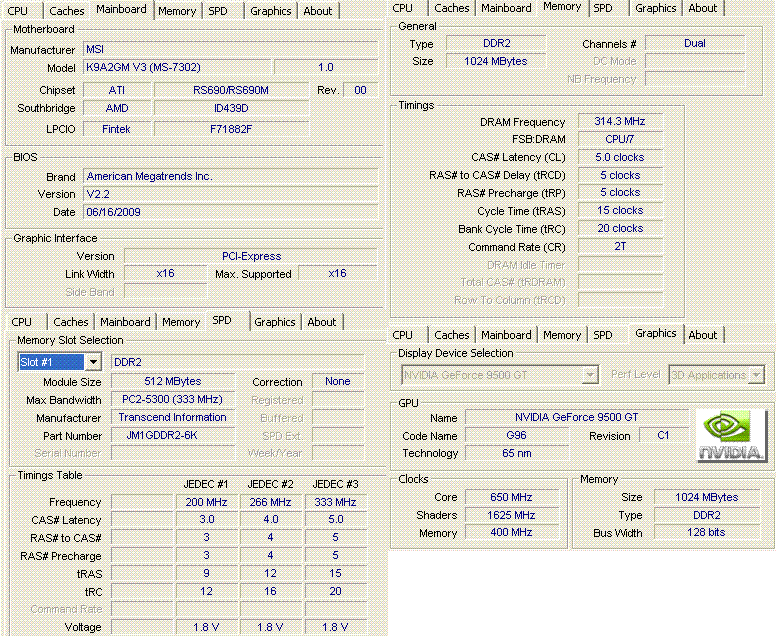Click GPU core clock '650 MHz'
Image resolution: width=776 pixels, height=636 pixels.
pos(511,497)
